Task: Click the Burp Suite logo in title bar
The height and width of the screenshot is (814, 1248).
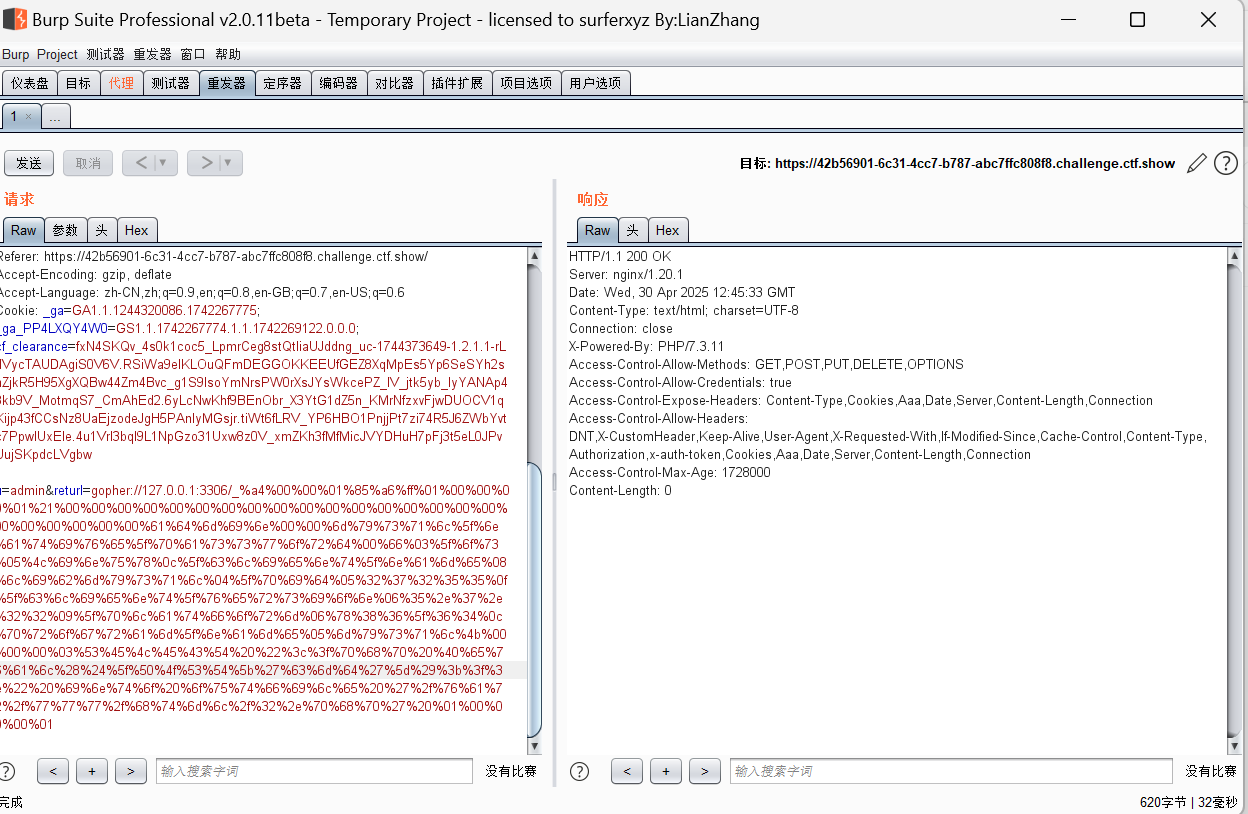Action: [x=13, y=19]
